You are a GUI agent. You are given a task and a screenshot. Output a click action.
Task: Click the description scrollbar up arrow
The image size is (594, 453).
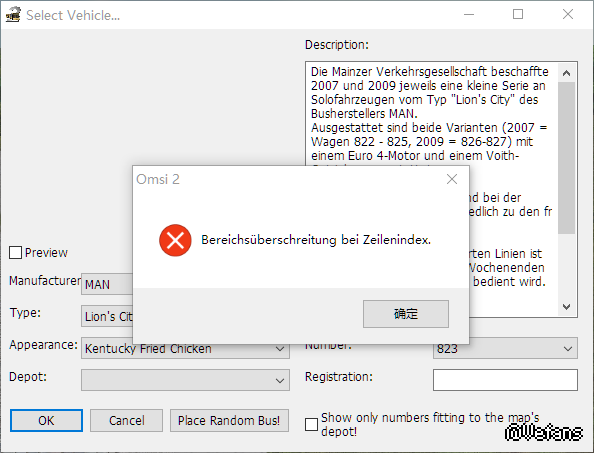[x=566, y=73]
